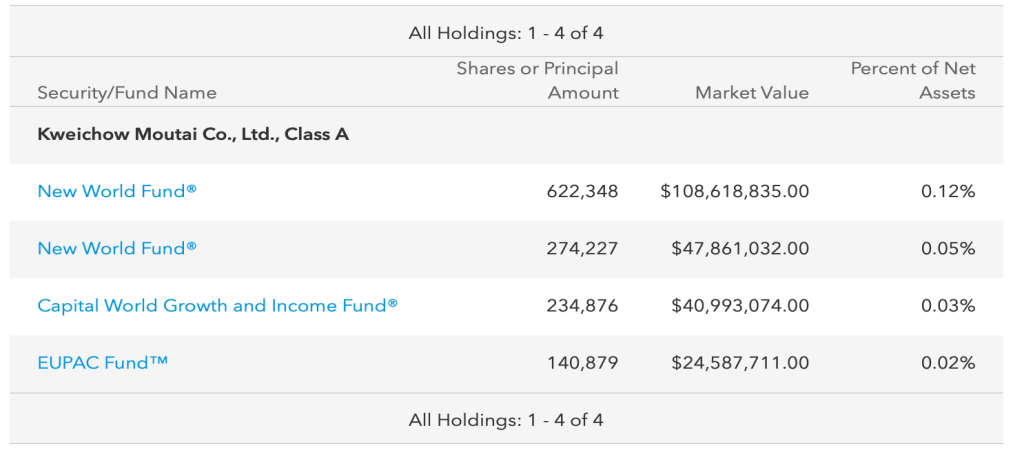Open Capital World Growth and Income Fund link
Image resolution: width=1013 pixels, height=449 pixels.
coord(218,306)
